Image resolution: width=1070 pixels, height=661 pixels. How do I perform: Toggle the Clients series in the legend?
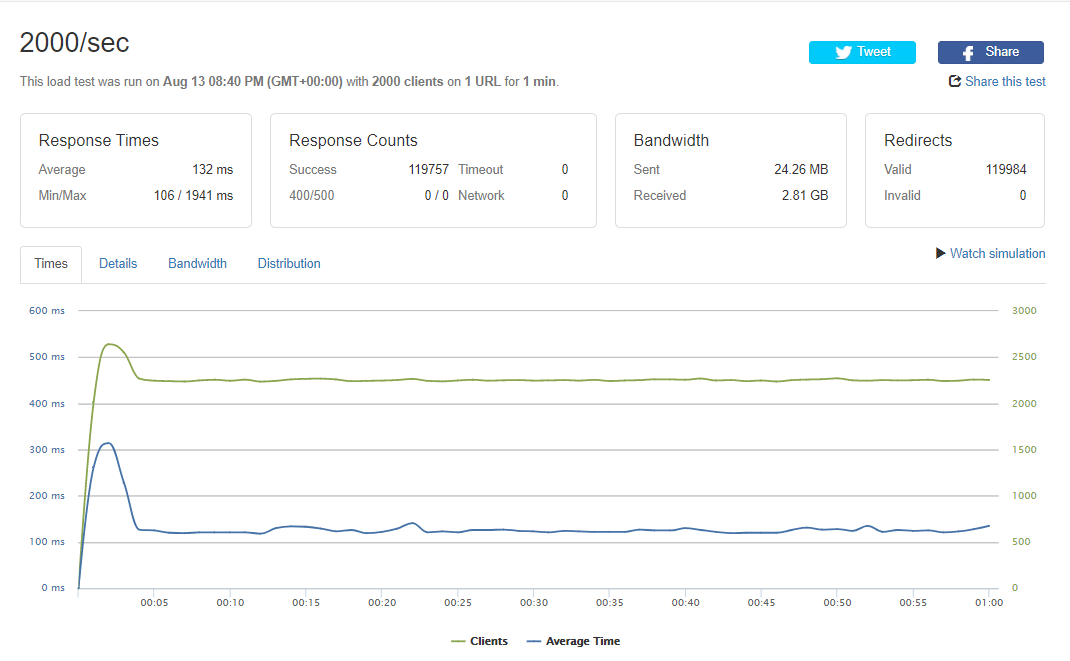[x=489, y=641]
